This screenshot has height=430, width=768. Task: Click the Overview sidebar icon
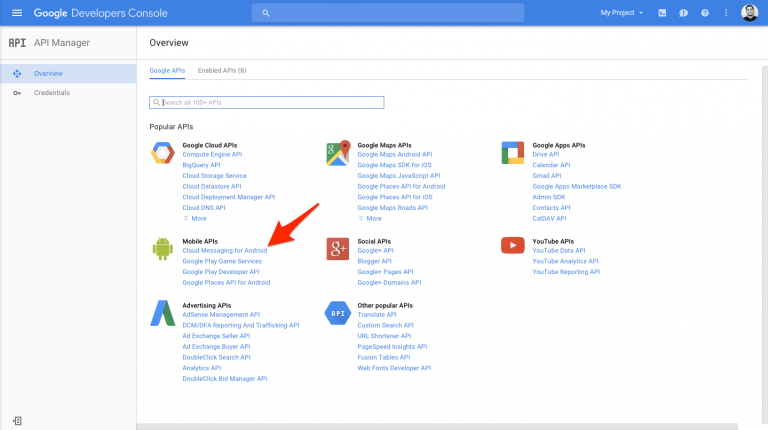pyautogui.click(x=17, y=73)
